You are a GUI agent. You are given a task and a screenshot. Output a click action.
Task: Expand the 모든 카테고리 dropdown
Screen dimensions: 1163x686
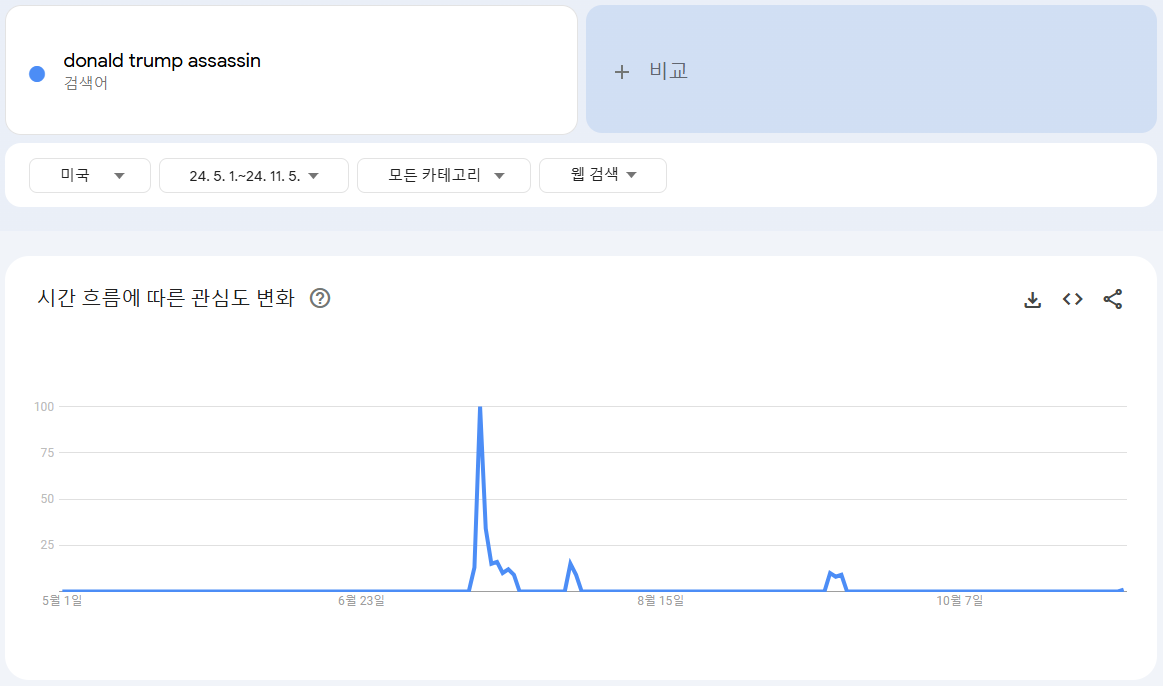point(443,175)
